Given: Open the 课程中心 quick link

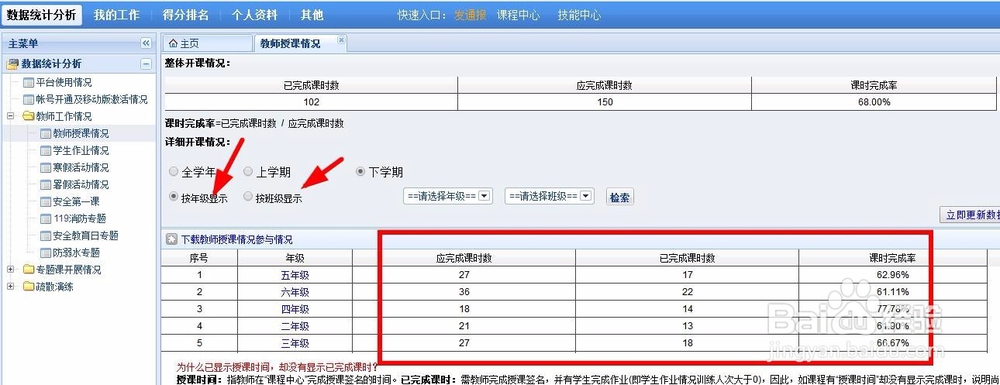Looking at the screenshot, I should coord(518,15).
